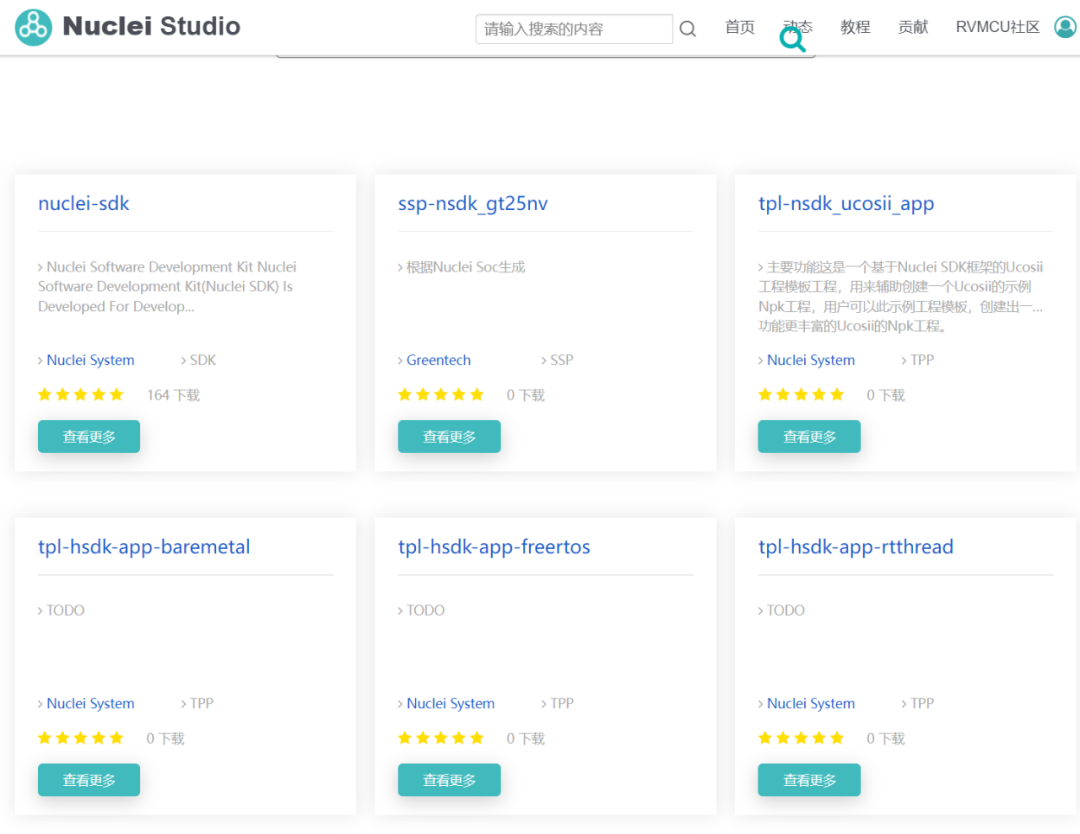Click the "Nuclei Software Development Kit" description text
Image resolution: width=1080 pixels, height=834 pixels.
point(167,286)
